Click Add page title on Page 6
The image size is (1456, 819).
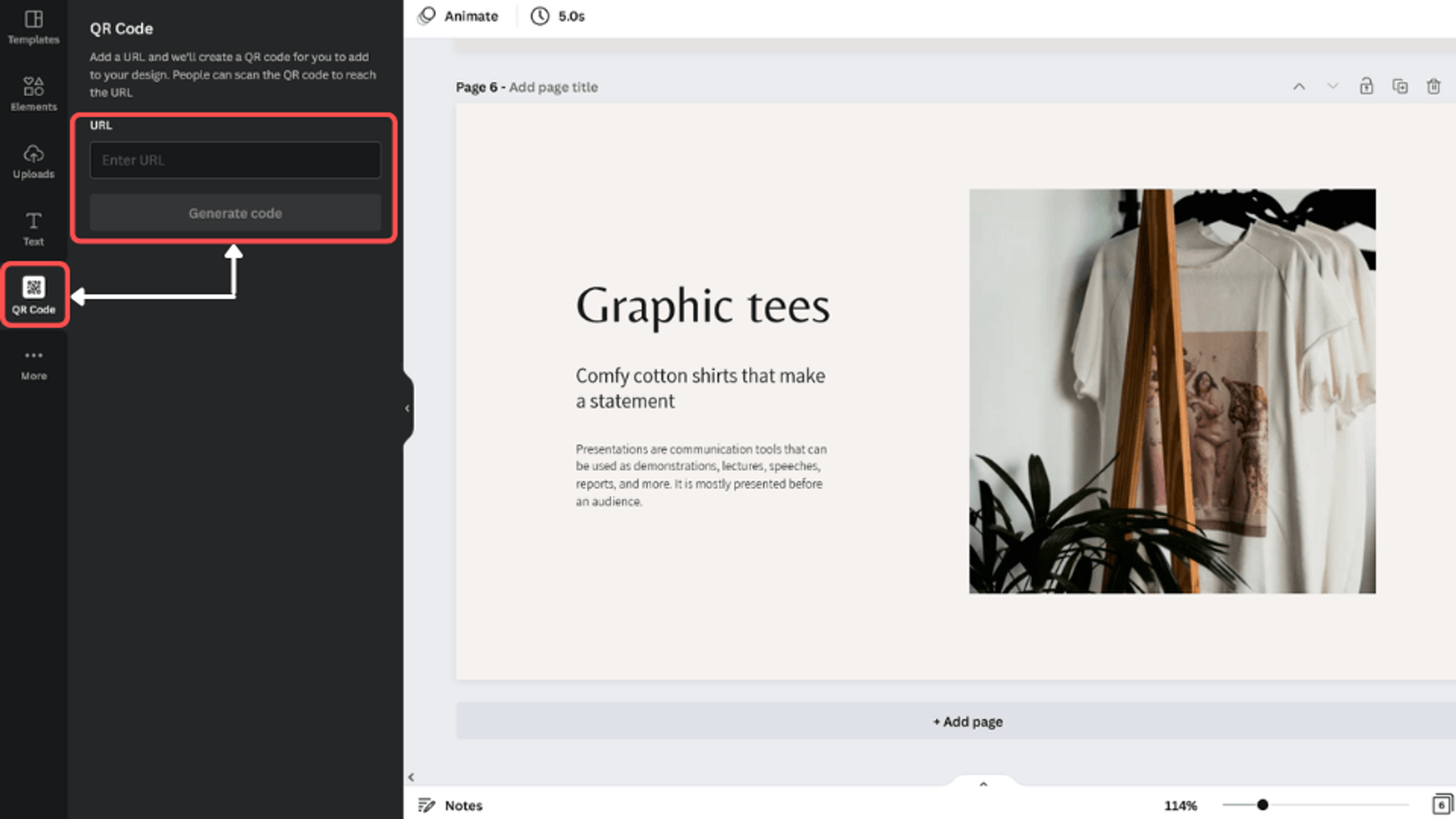point(553,87)
